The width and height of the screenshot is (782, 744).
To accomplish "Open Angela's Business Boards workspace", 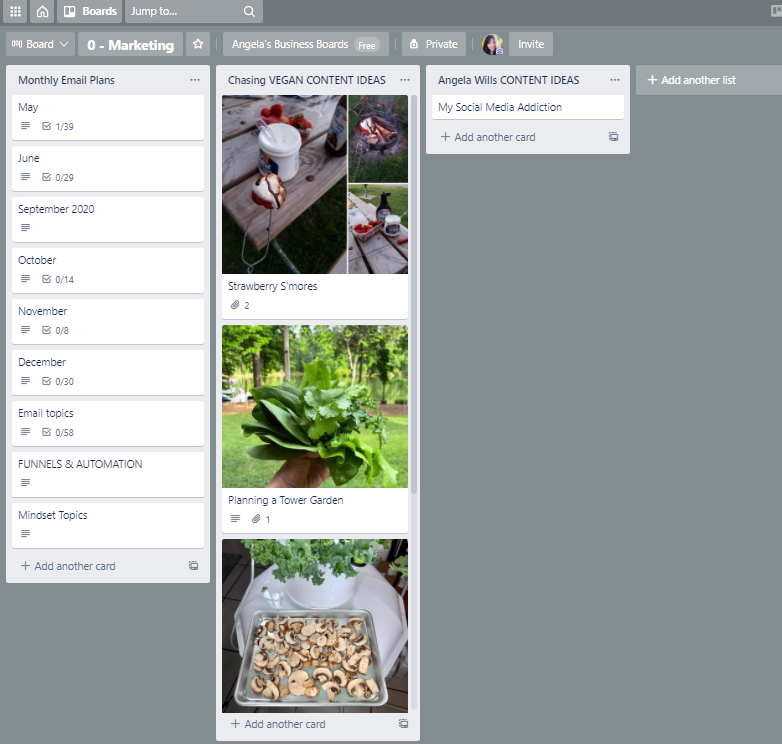I will point(304,44).
